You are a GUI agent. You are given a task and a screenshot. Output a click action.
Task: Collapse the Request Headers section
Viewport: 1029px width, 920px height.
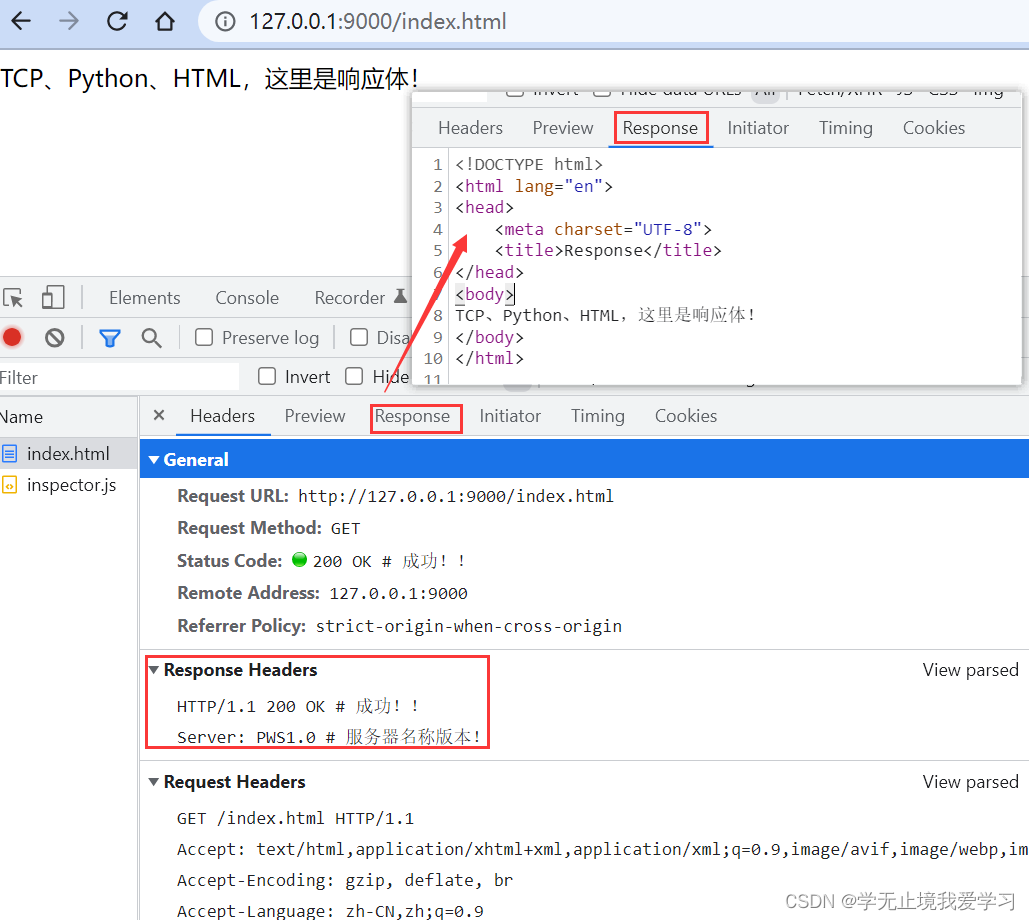pyautogui.click(x=156, y=782)
